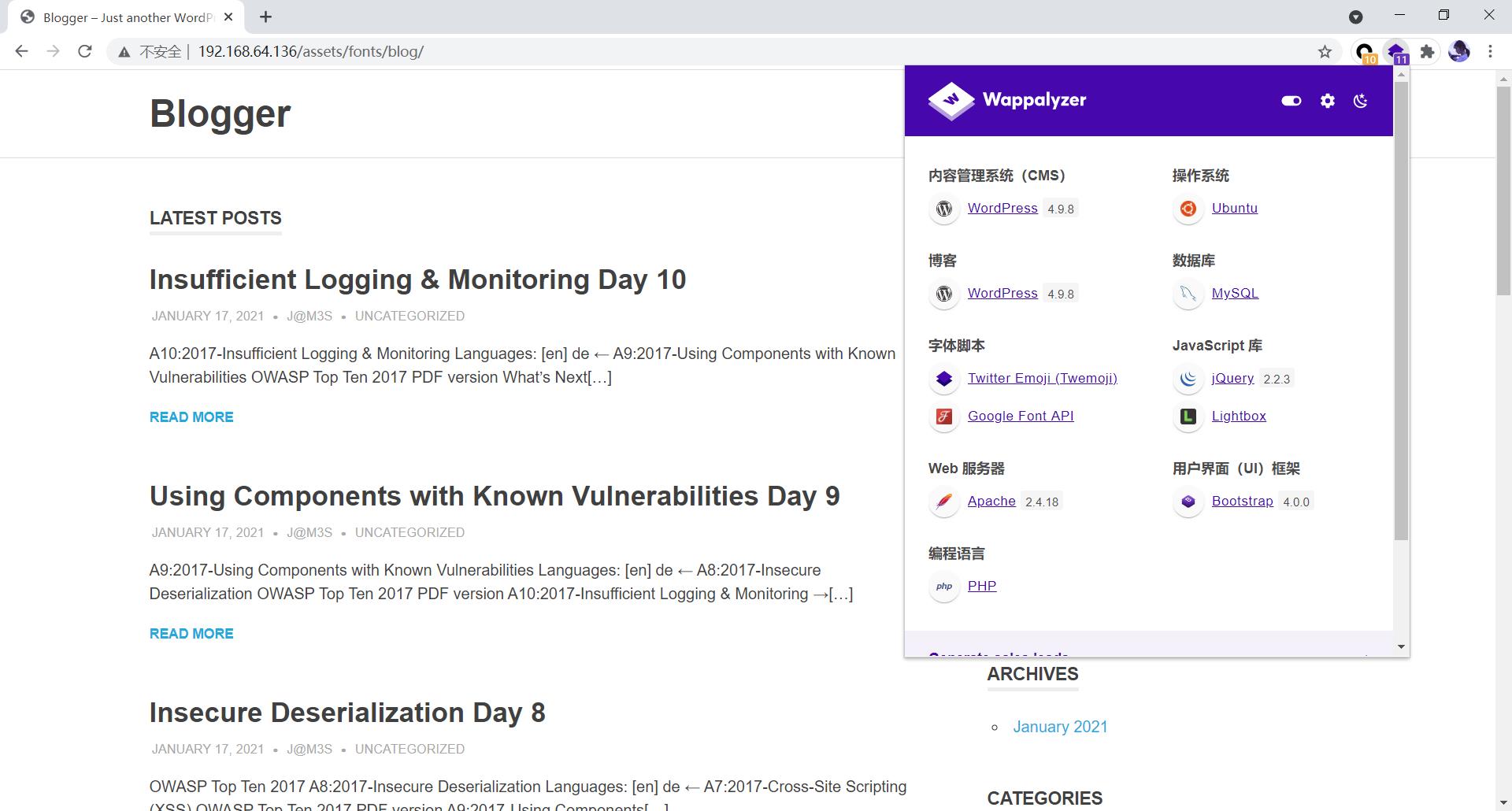Click J@M3S author on Day 10 post
Viewport: 1512px width, 811px height.
tap(309, 316)
